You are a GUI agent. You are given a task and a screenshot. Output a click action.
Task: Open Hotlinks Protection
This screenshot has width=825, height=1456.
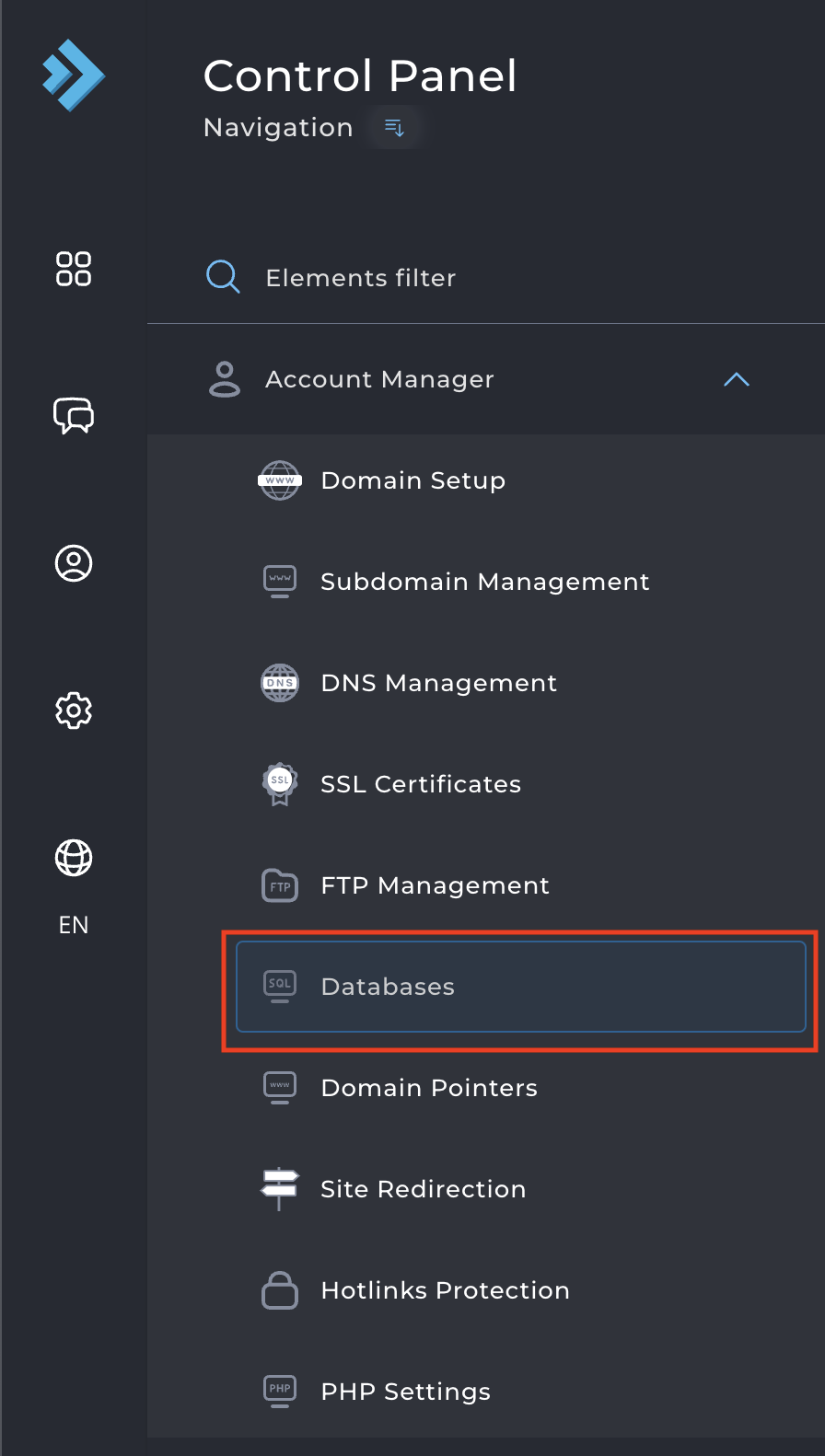pos(521,1290)
